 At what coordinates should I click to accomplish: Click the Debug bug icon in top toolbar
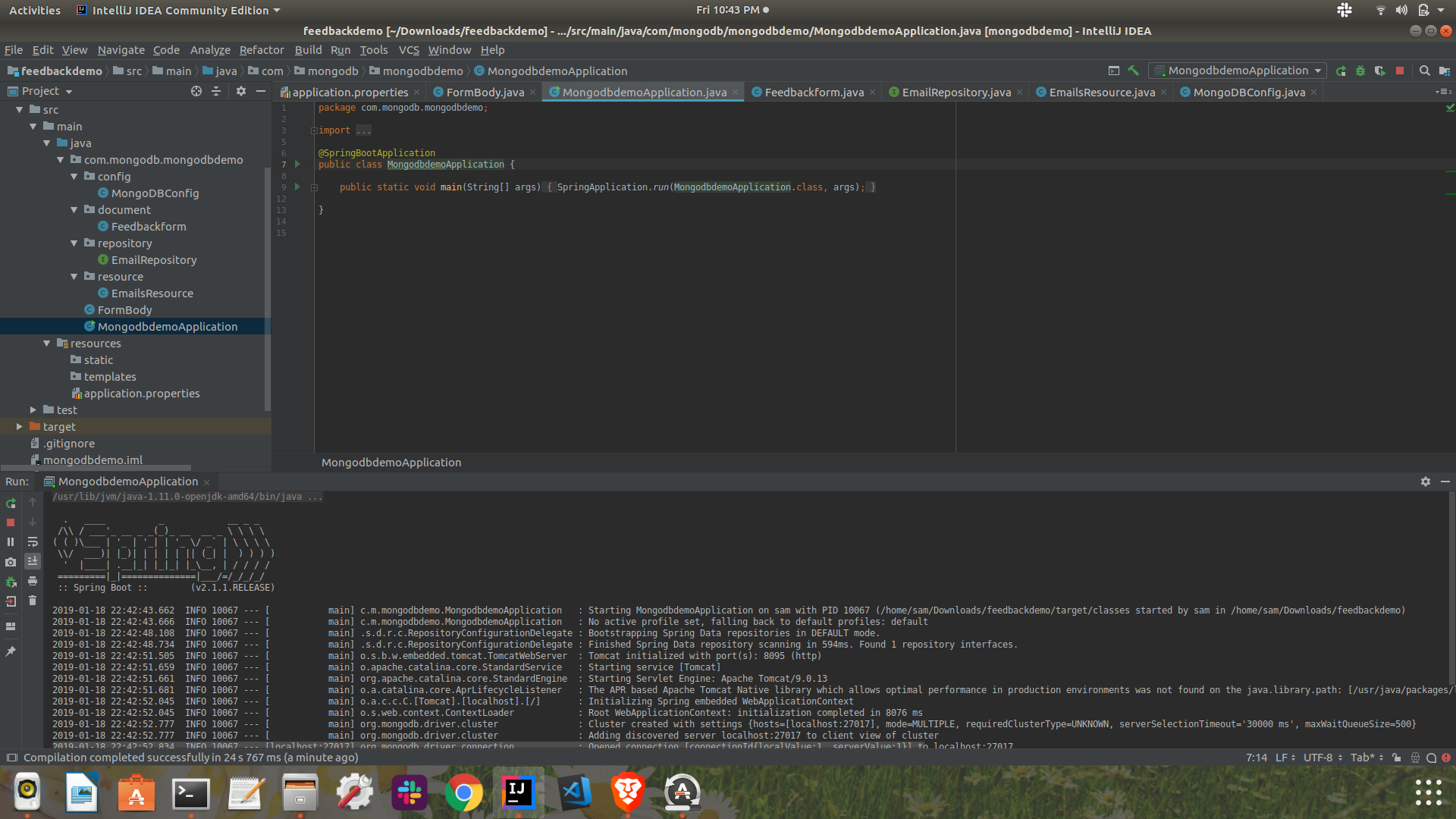(x=1360, y=71)
